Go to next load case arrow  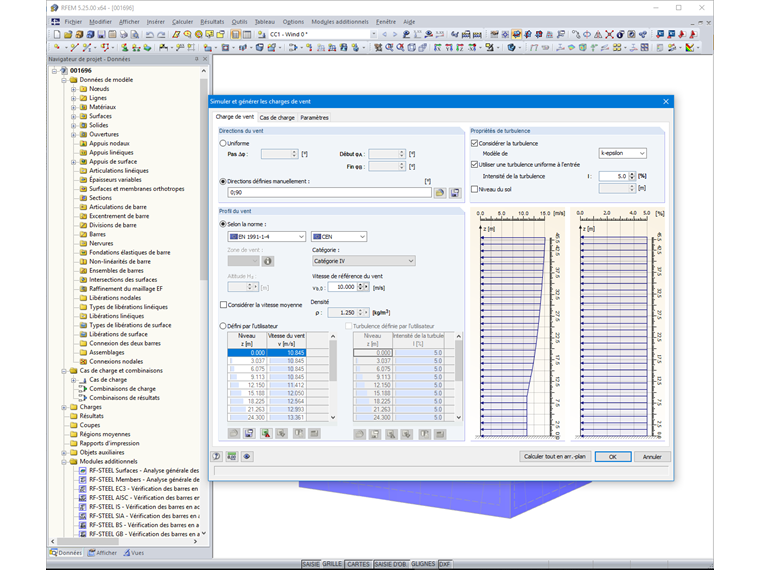[395, 34]
